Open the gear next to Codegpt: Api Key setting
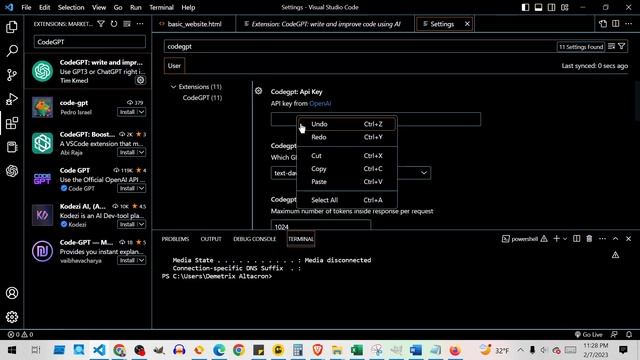 pos(258,91)
